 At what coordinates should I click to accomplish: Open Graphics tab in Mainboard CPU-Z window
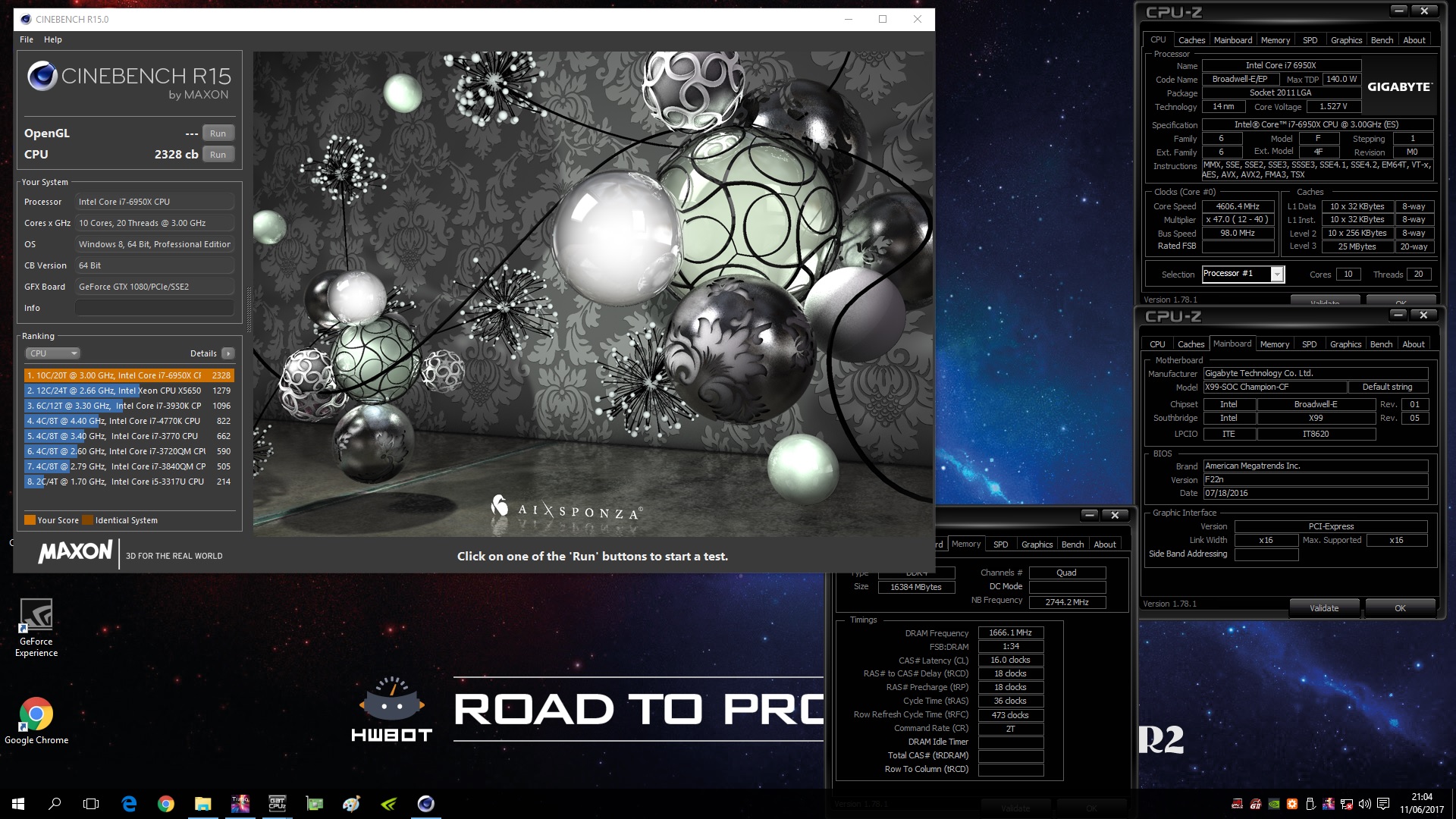1346,344
